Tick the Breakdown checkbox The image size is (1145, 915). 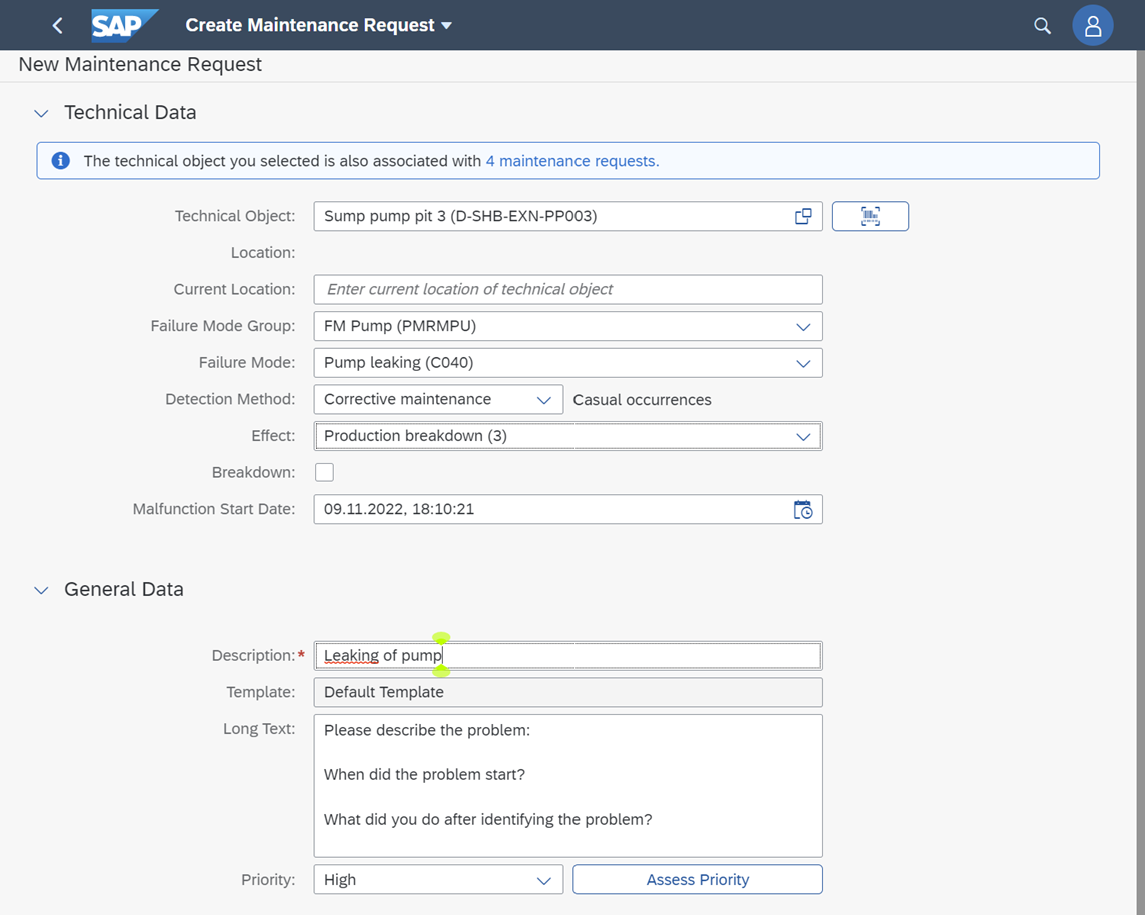point(324,472)
